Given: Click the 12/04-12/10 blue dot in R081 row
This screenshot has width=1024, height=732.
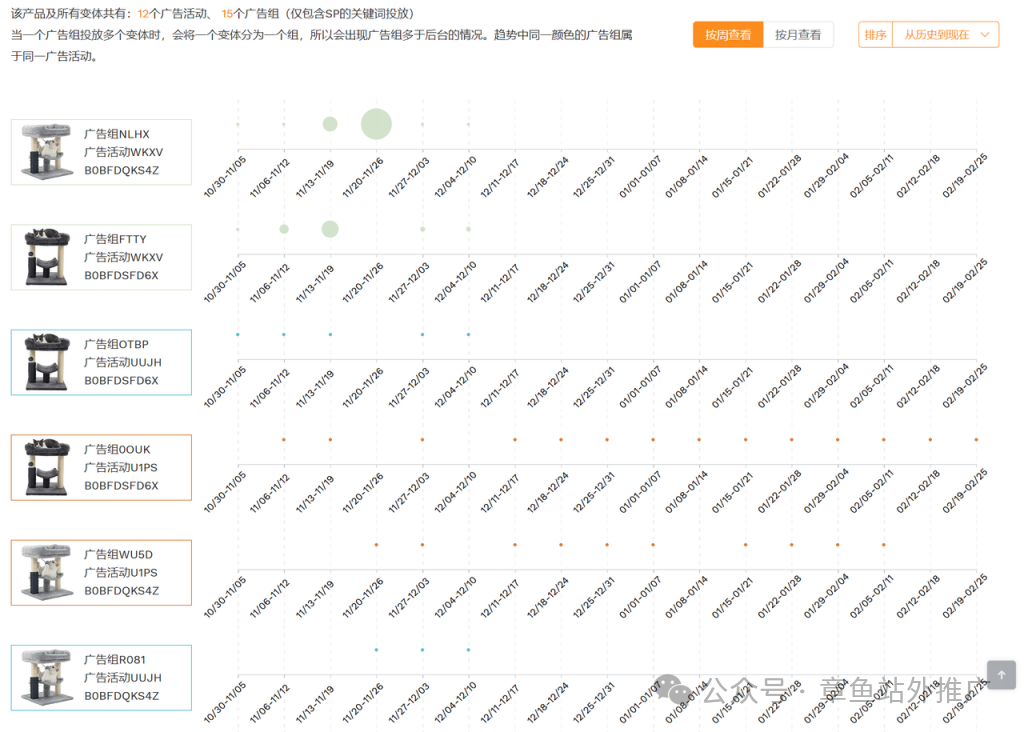Looking at the screenshot, I should (468, 650).
